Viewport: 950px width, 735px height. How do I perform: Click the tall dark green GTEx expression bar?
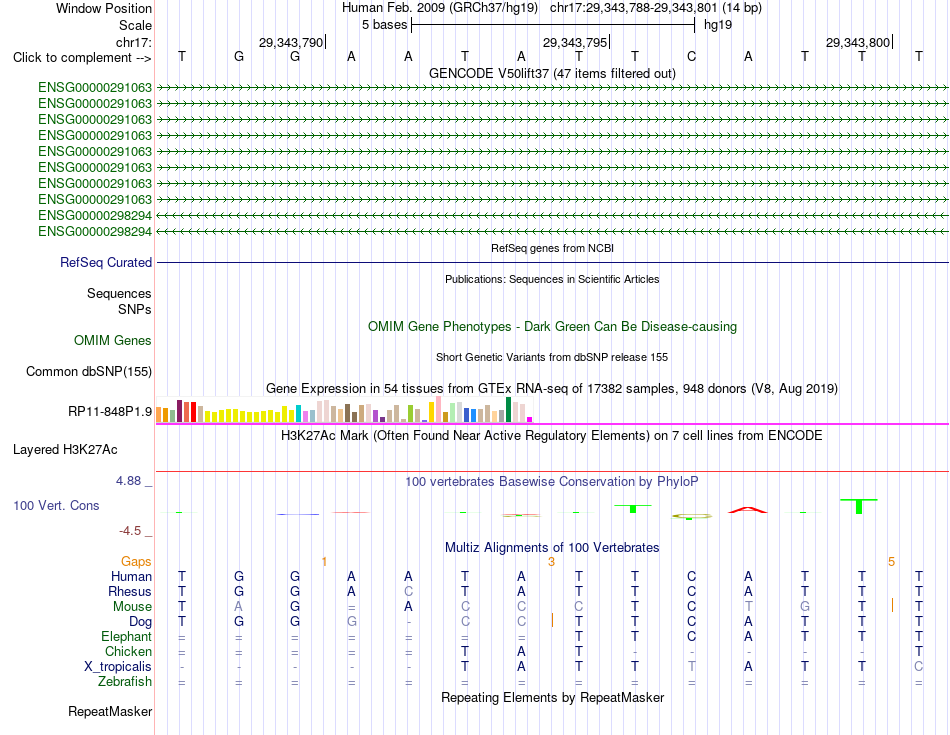(x=508, y=410)
